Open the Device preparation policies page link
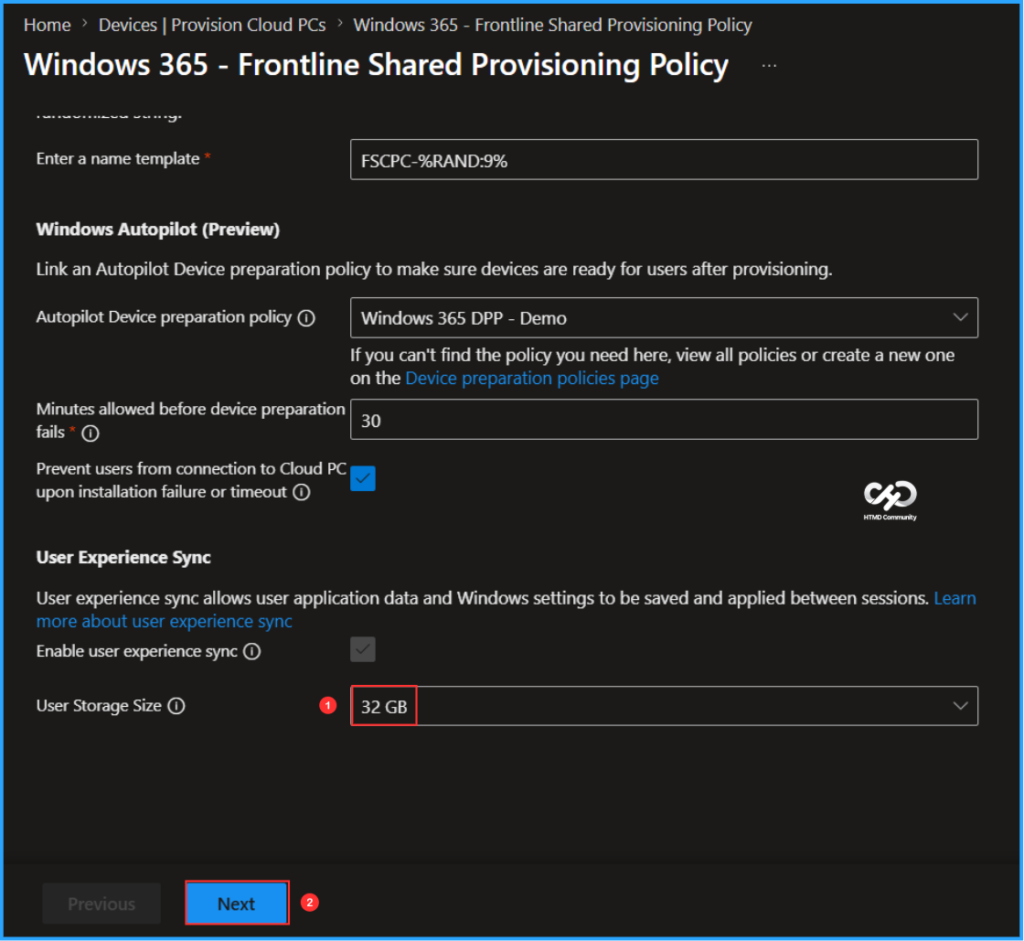The height and width of the screenshot is (941, 1024). tap(532, 378)
